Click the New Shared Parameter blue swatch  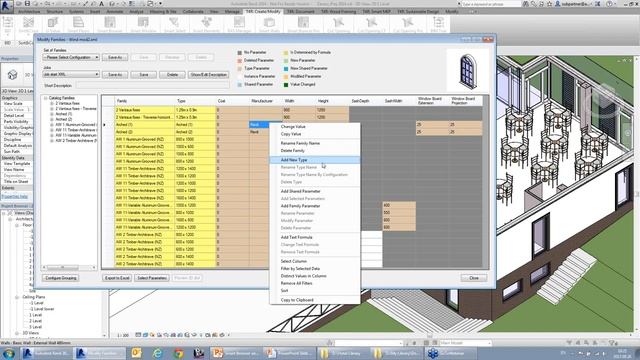pyautogui.click(x=286, y=69)
